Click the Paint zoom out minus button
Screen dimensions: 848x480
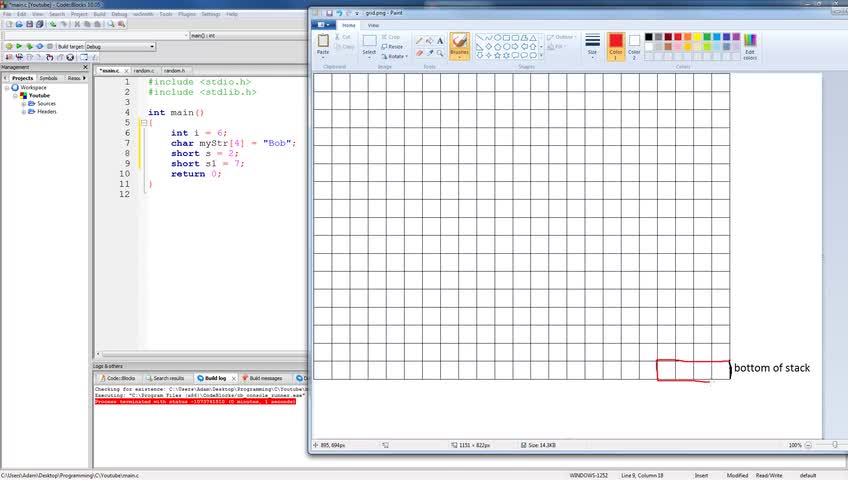coord(808,445)
